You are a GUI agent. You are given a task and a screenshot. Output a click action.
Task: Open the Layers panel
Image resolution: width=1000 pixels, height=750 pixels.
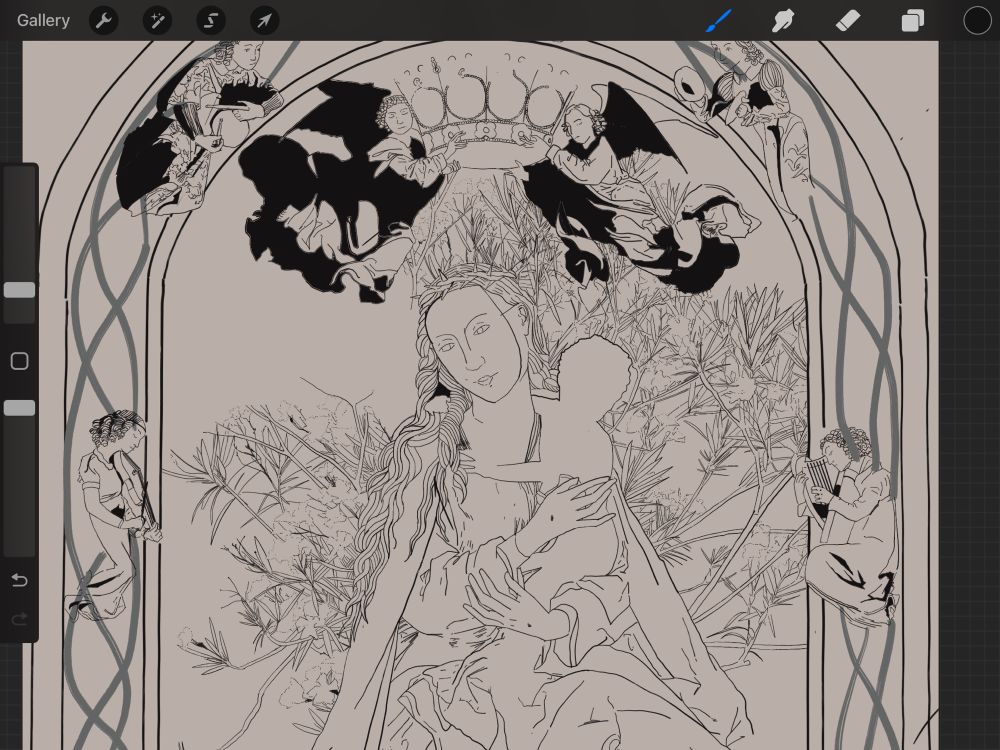point(913,20)
